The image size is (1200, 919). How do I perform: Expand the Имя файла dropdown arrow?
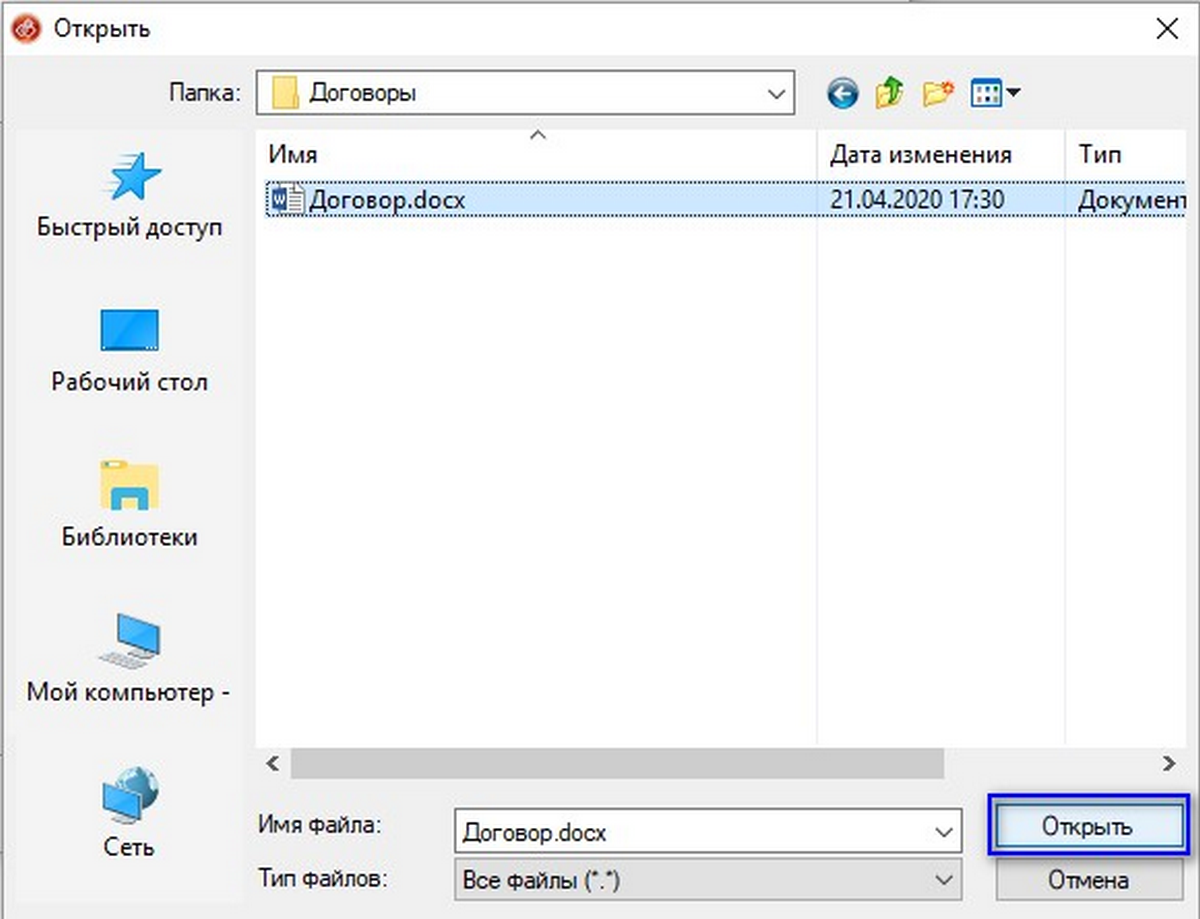[x=942, y=832]
